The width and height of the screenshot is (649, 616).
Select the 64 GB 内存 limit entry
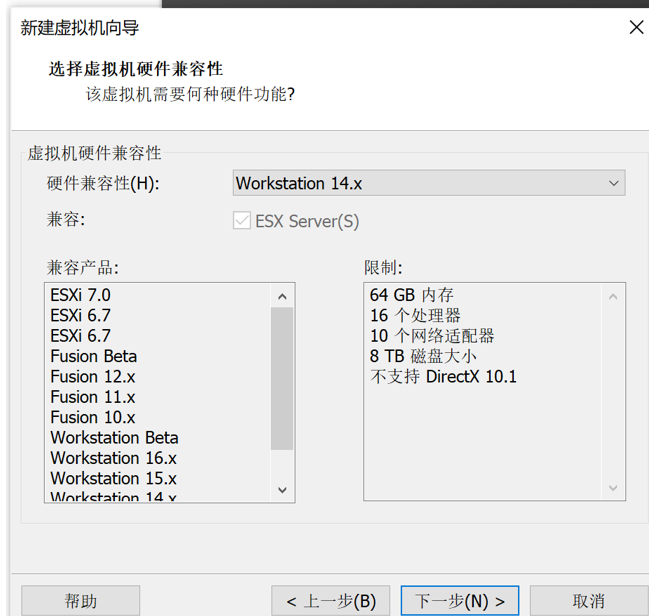pos(412,295)
